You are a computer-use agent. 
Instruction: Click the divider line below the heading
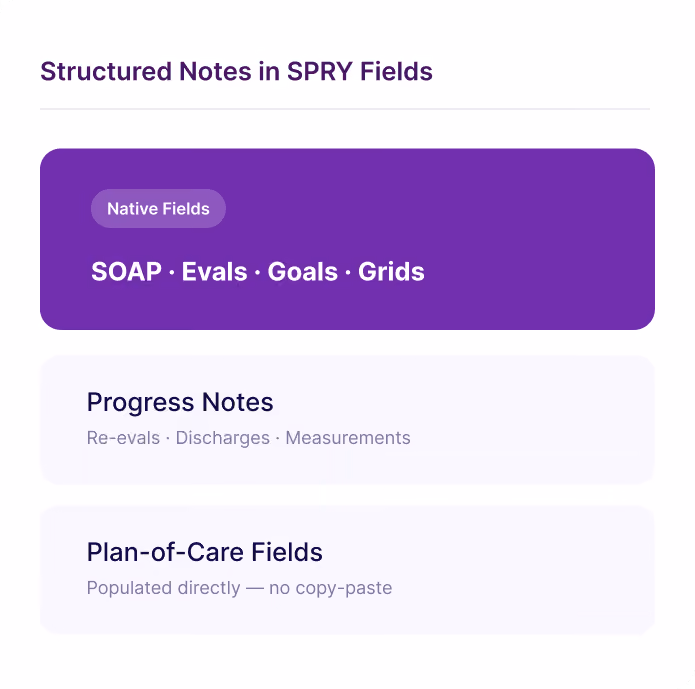(345, 109)
